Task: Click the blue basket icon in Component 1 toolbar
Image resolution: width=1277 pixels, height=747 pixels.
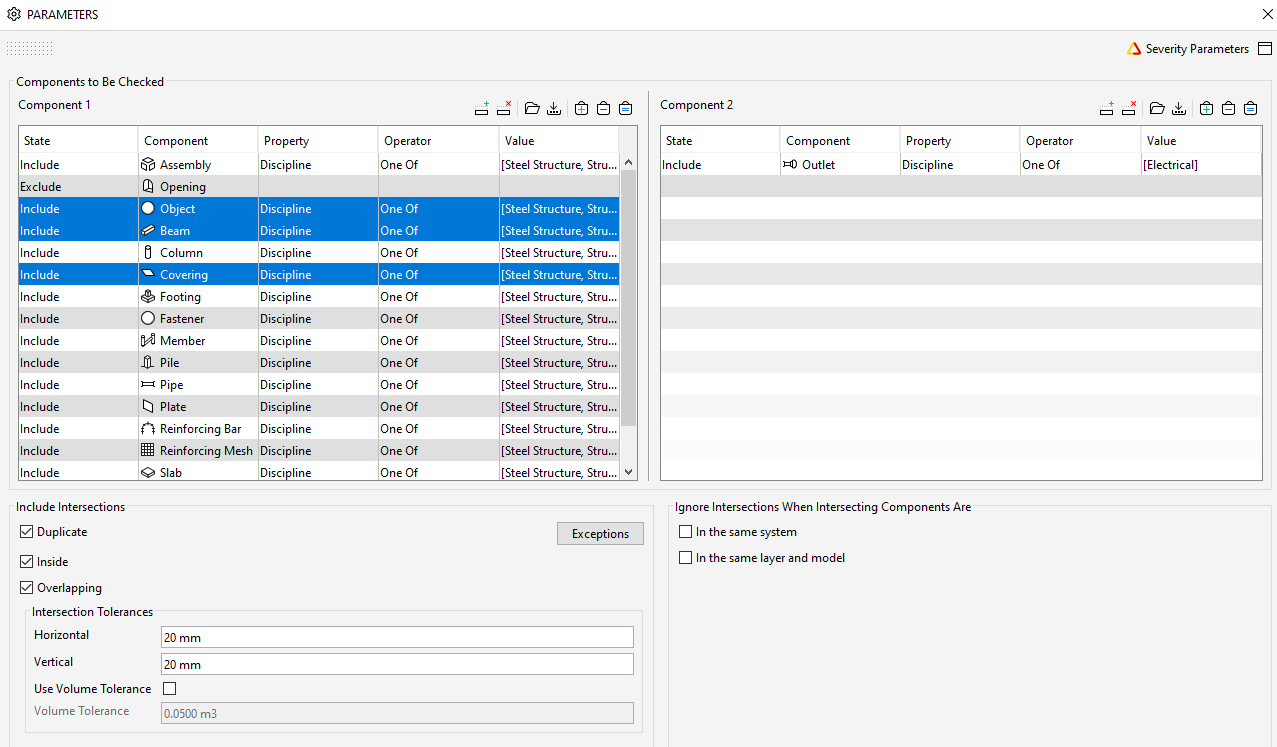Action: (x=626, y=108)
